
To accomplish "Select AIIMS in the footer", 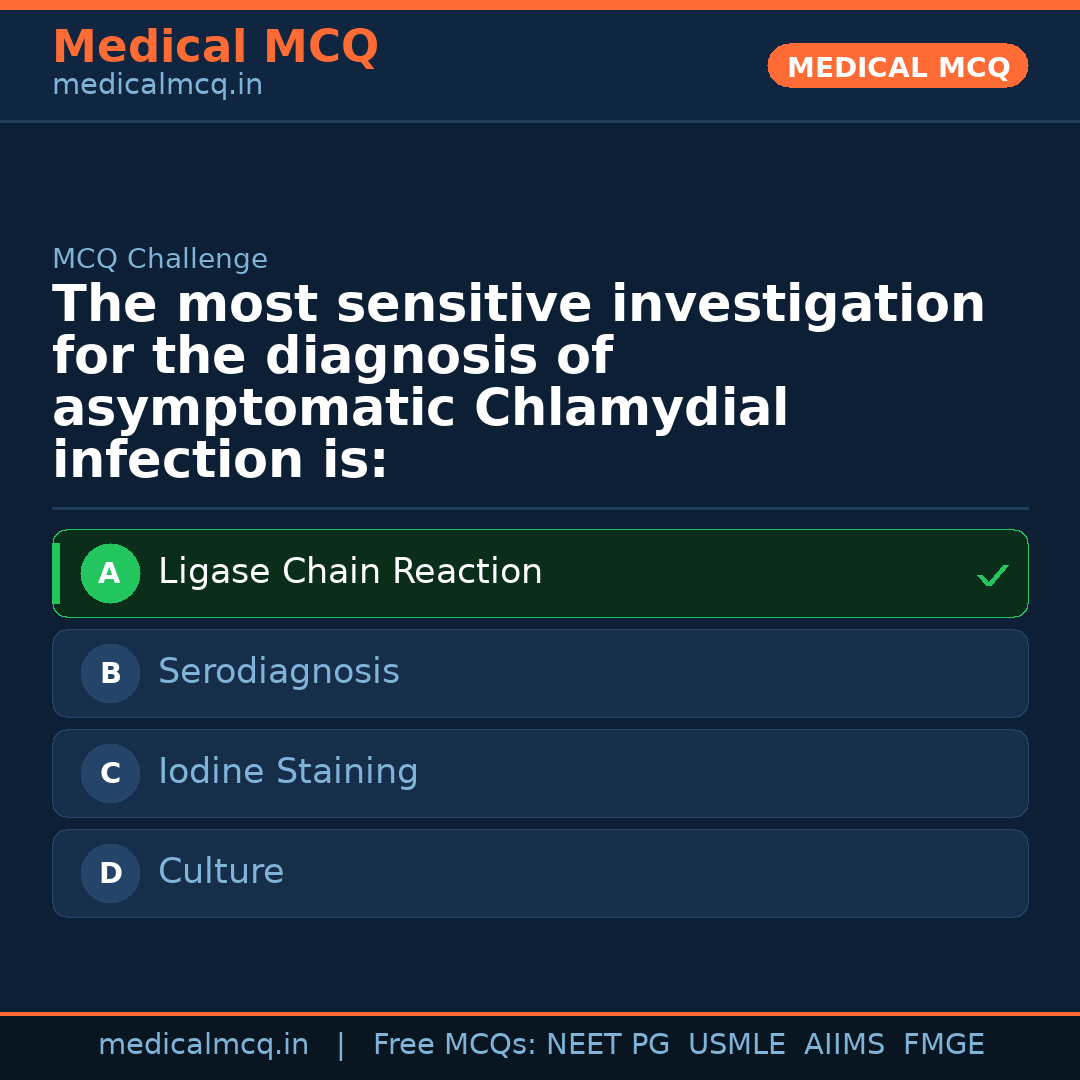I will pyautogui.click(x=844, y=1045).
